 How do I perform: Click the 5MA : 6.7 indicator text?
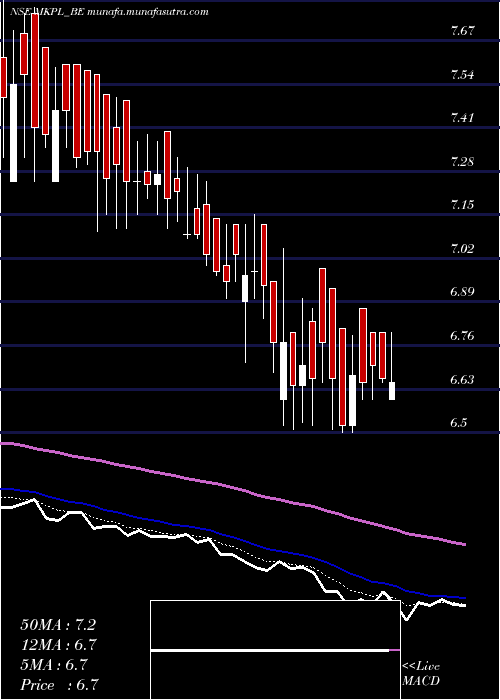coord(54,665)
